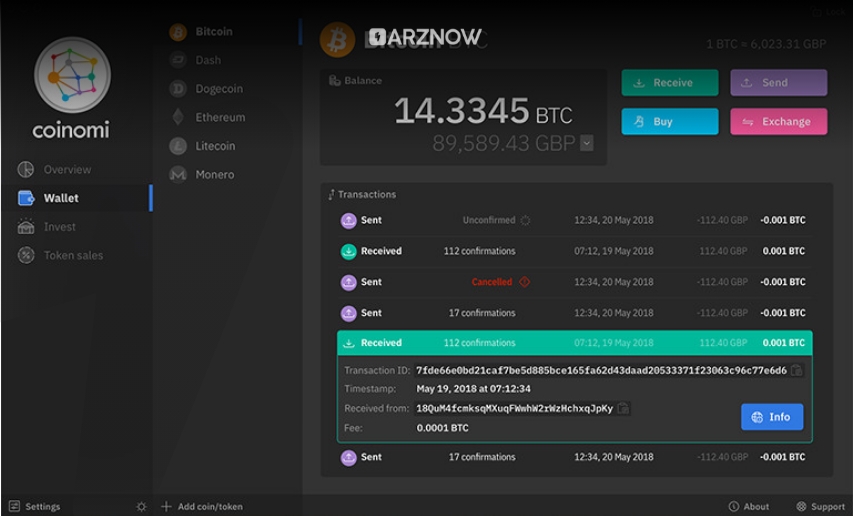Screen dimensions: 853x516
Task: Click the Cancelled status warning icon
Action: [524, 282]
